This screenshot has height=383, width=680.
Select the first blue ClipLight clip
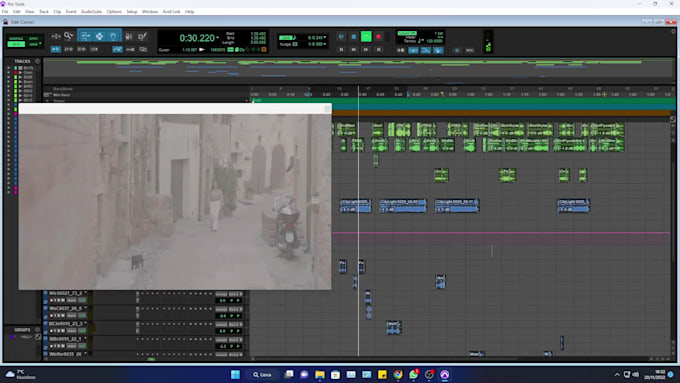coord(355,206)
